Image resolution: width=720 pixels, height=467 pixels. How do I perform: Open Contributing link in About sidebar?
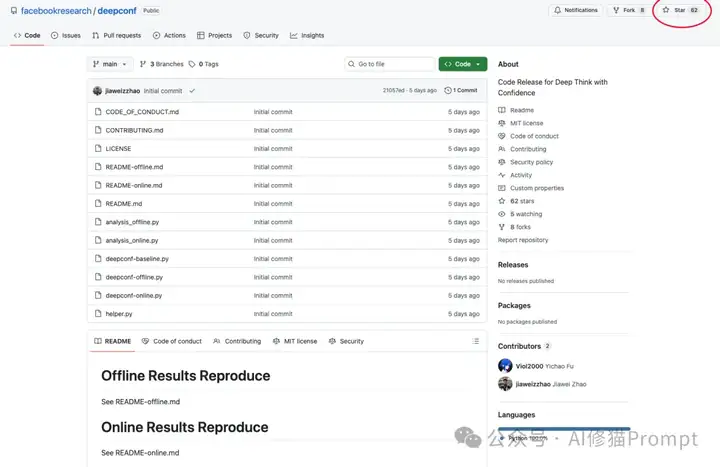tap(528, 149)
